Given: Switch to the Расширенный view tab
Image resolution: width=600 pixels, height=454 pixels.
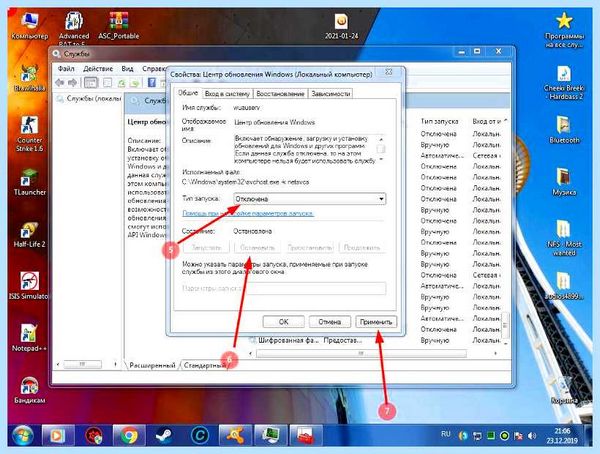Looking at the screenshot, I should pos(152,365).
